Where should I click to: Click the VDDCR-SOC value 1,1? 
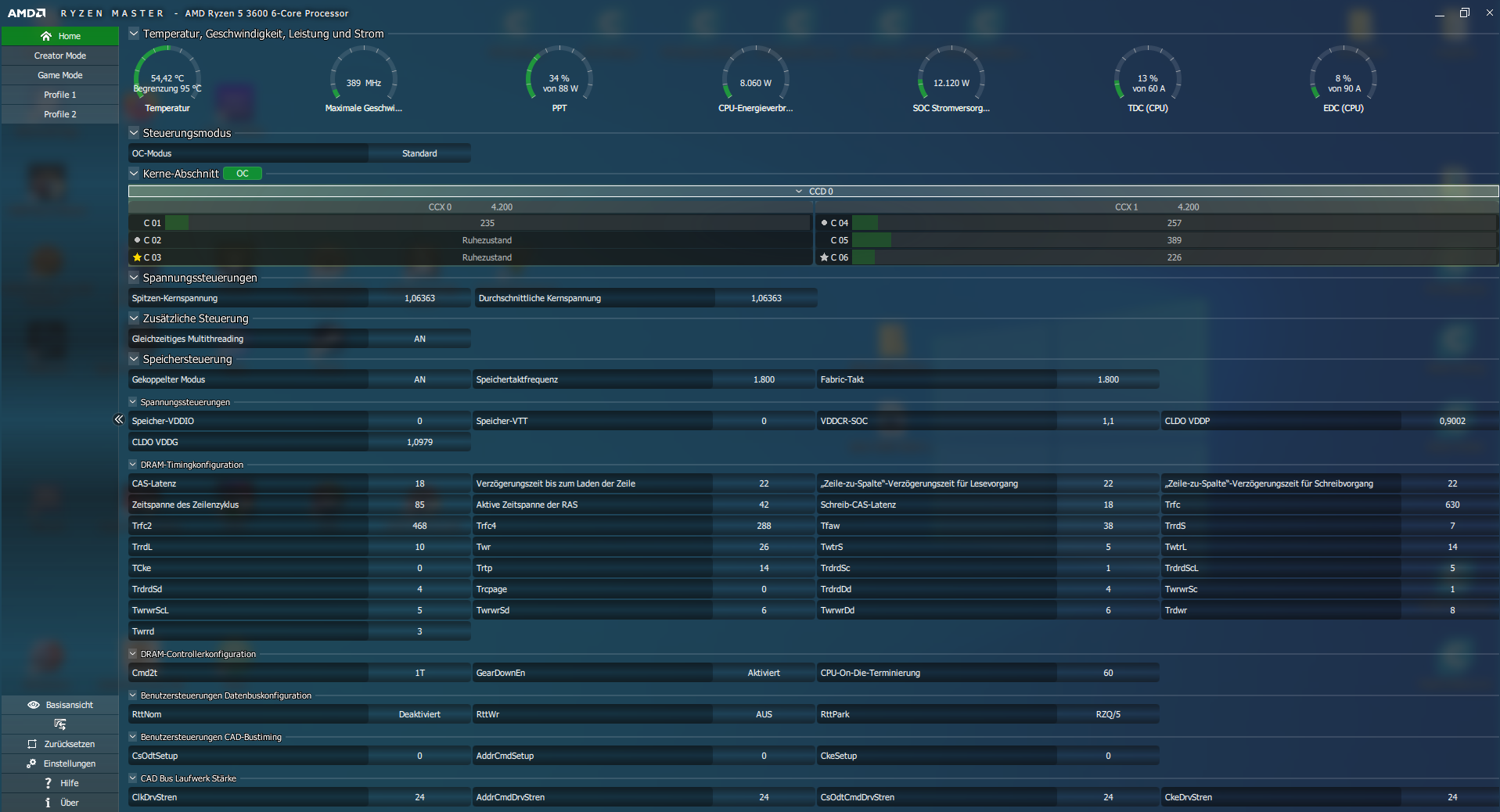click(1108, 421)
